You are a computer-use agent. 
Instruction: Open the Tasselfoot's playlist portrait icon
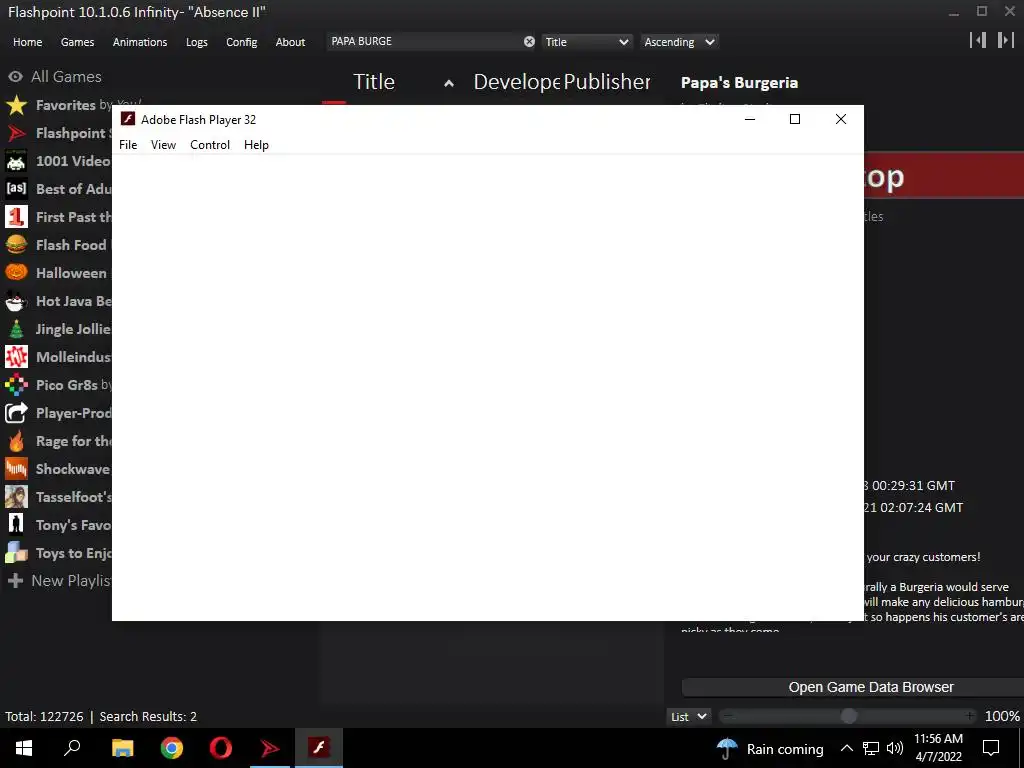coord(16,497)
